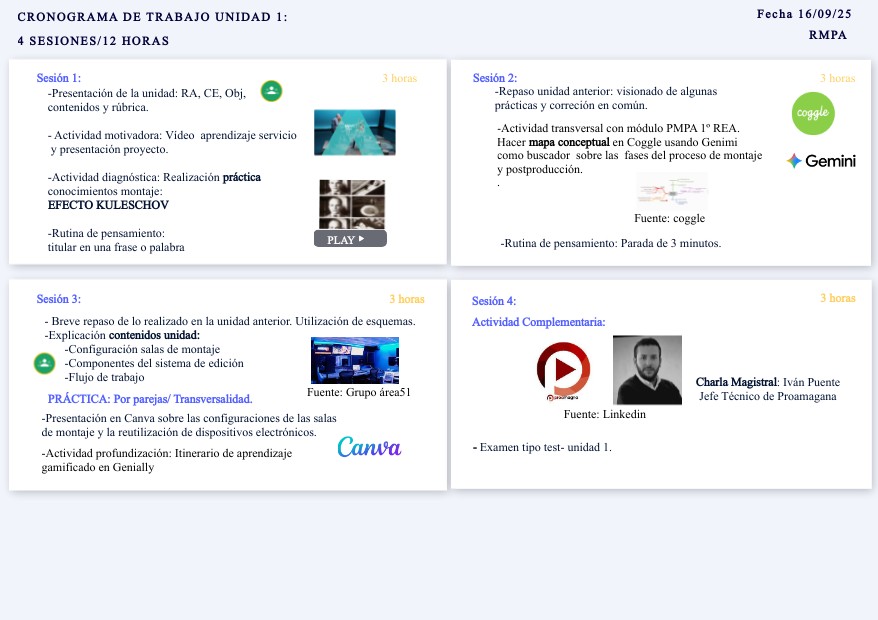Select the Grupo área51 editing room image

pyautogui.click(x=354, y=361)
